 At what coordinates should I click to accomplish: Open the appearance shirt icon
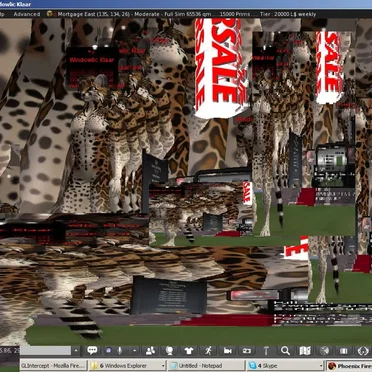(x=189, y=350)
